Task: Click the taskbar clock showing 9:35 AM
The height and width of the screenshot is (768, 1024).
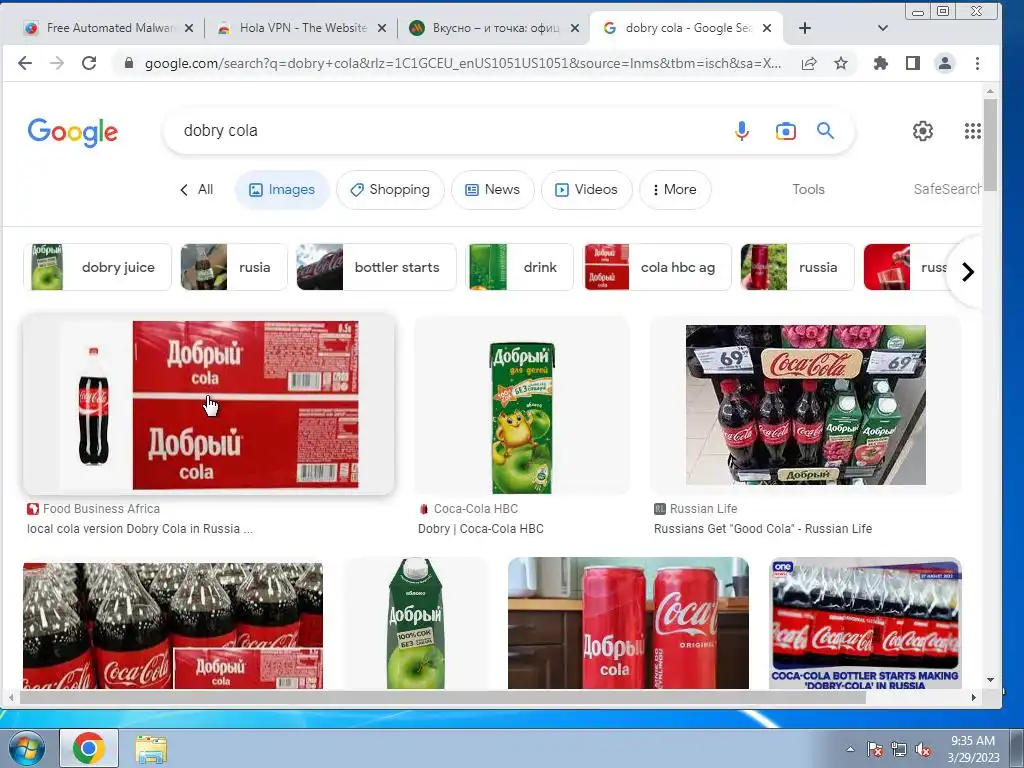Action: click(x=973, y=749)
